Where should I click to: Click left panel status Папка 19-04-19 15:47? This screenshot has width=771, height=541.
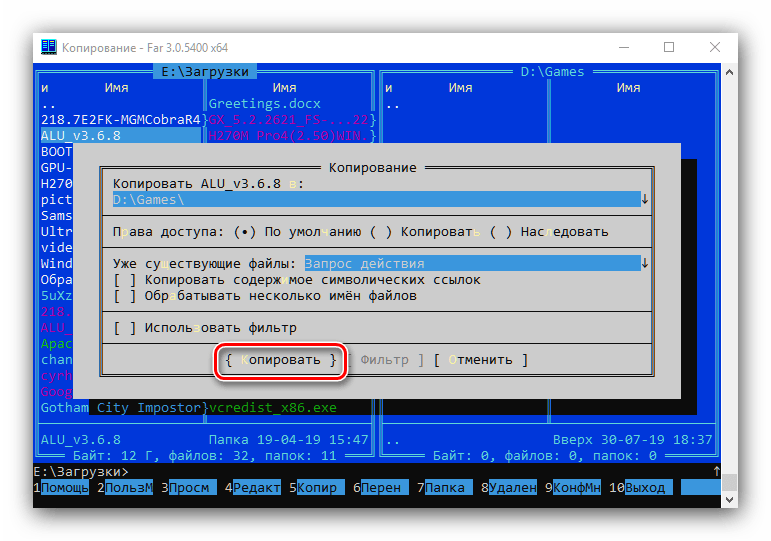pos(289,440)
